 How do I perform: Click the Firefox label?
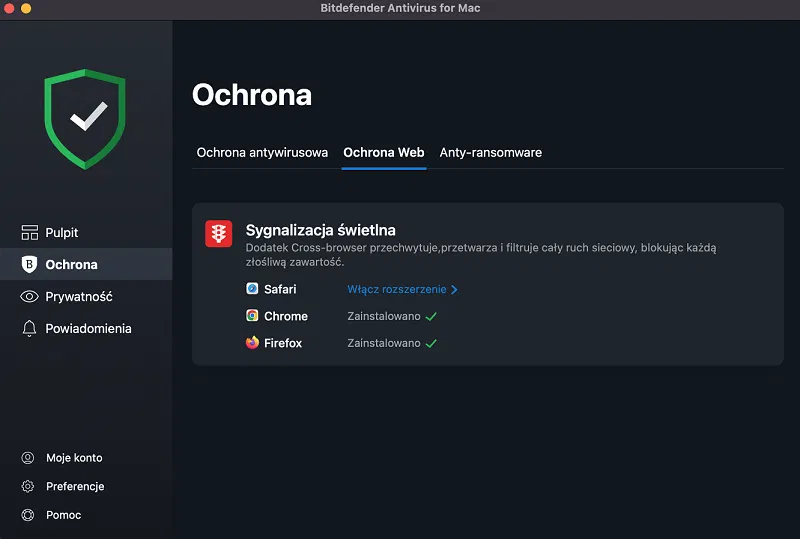click(x=283, y=343)
